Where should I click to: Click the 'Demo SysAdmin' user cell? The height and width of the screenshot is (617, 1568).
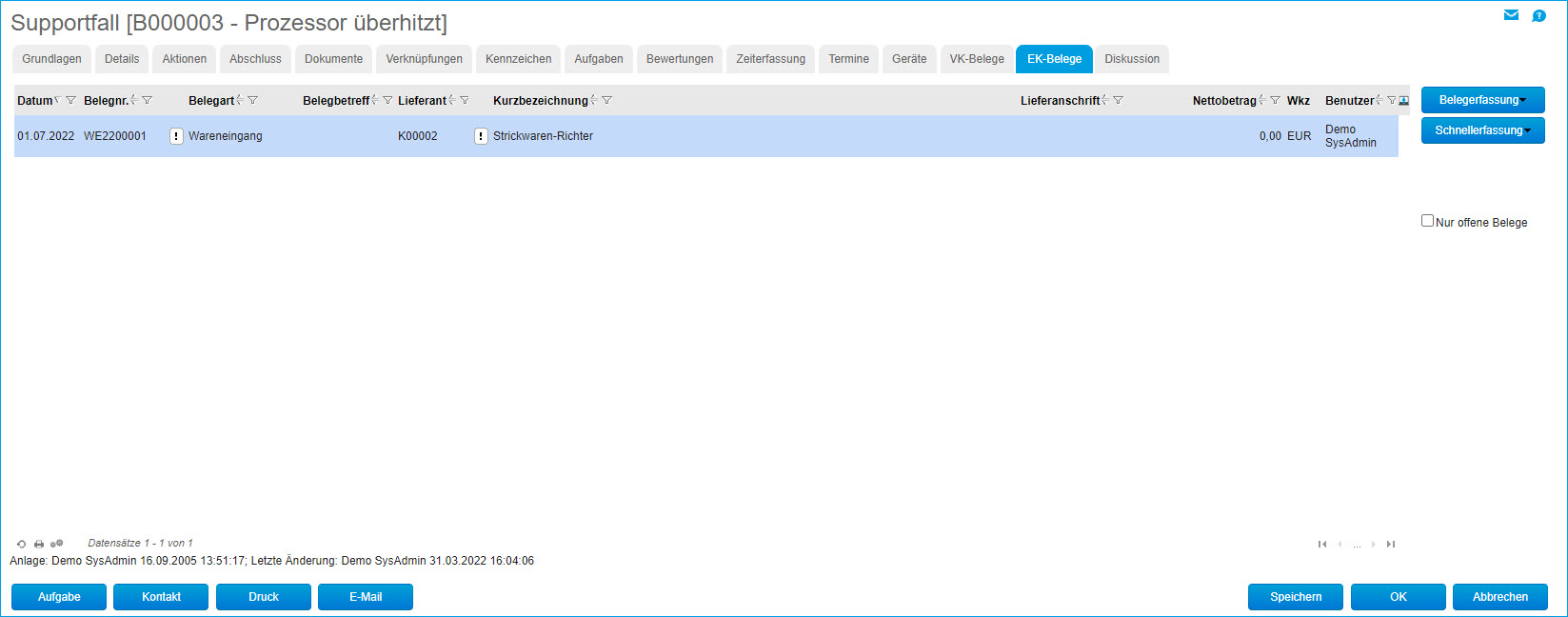(x=1351, y=136)
